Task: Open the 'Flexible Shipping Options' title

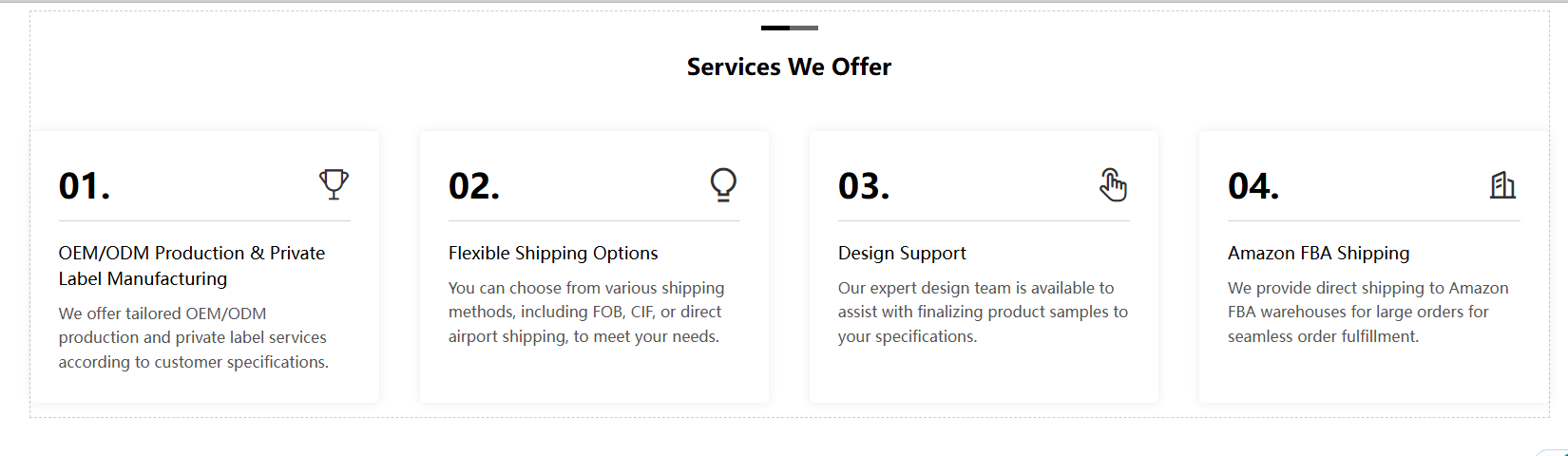Action: tap(553, 254)
